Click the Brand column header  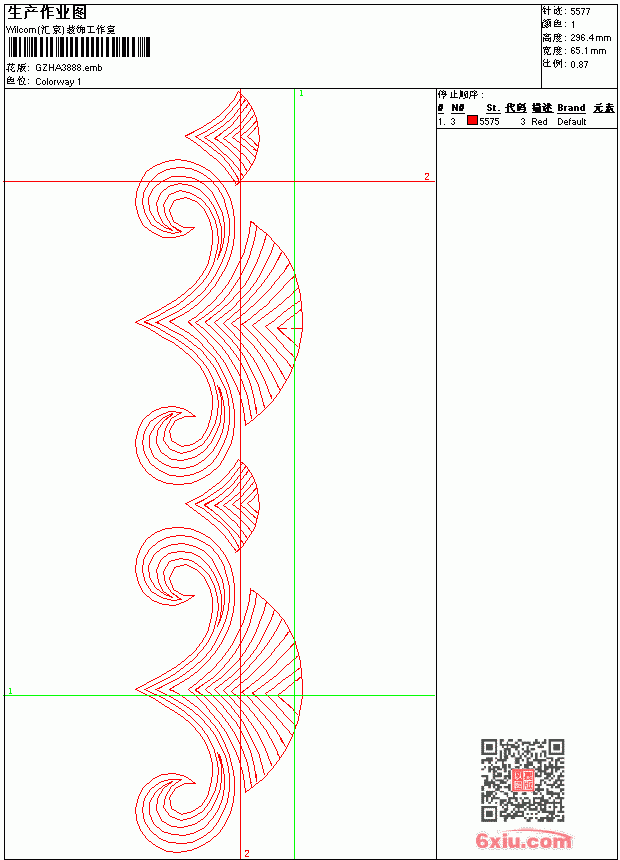(x=571, y=108)
